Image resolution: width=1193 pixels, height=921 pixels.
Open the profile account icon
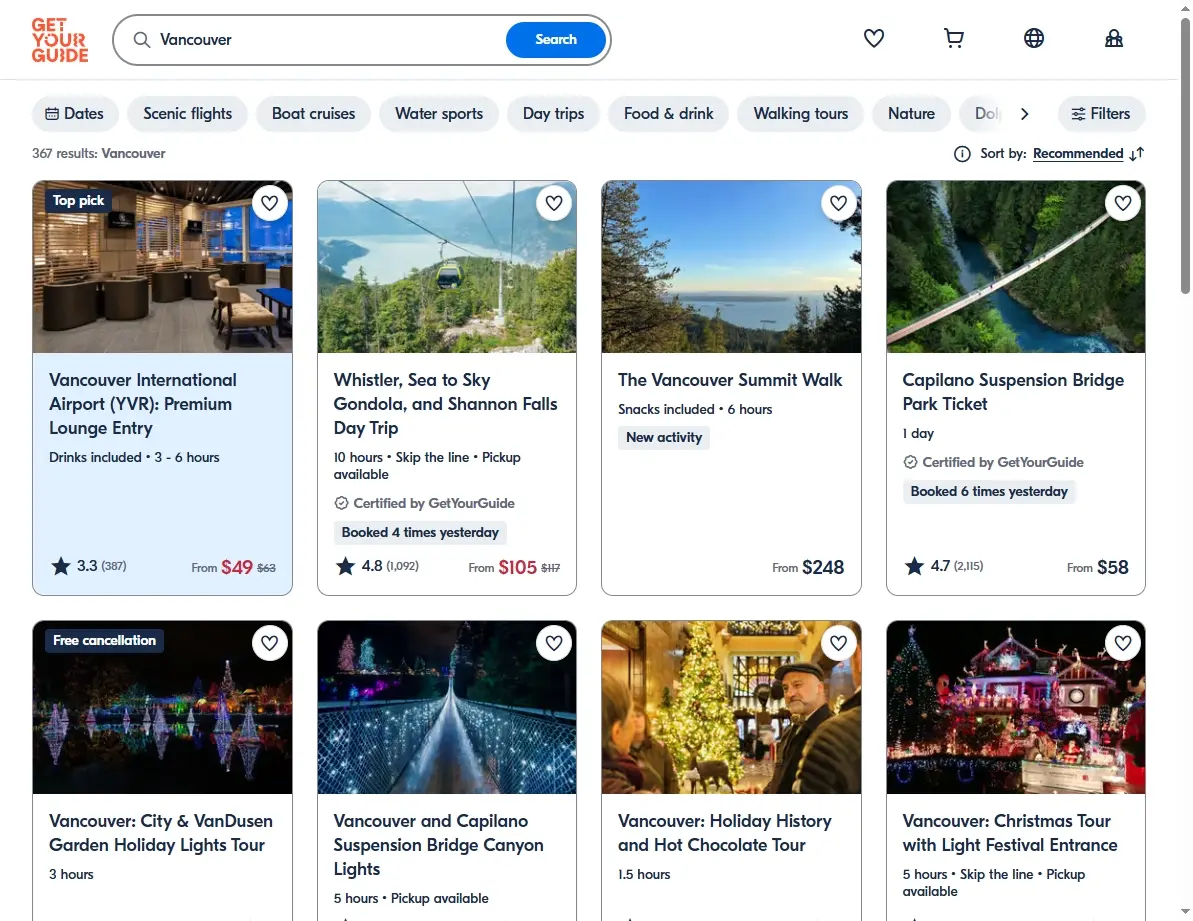pyautogui.click(x=1114, y=38)
